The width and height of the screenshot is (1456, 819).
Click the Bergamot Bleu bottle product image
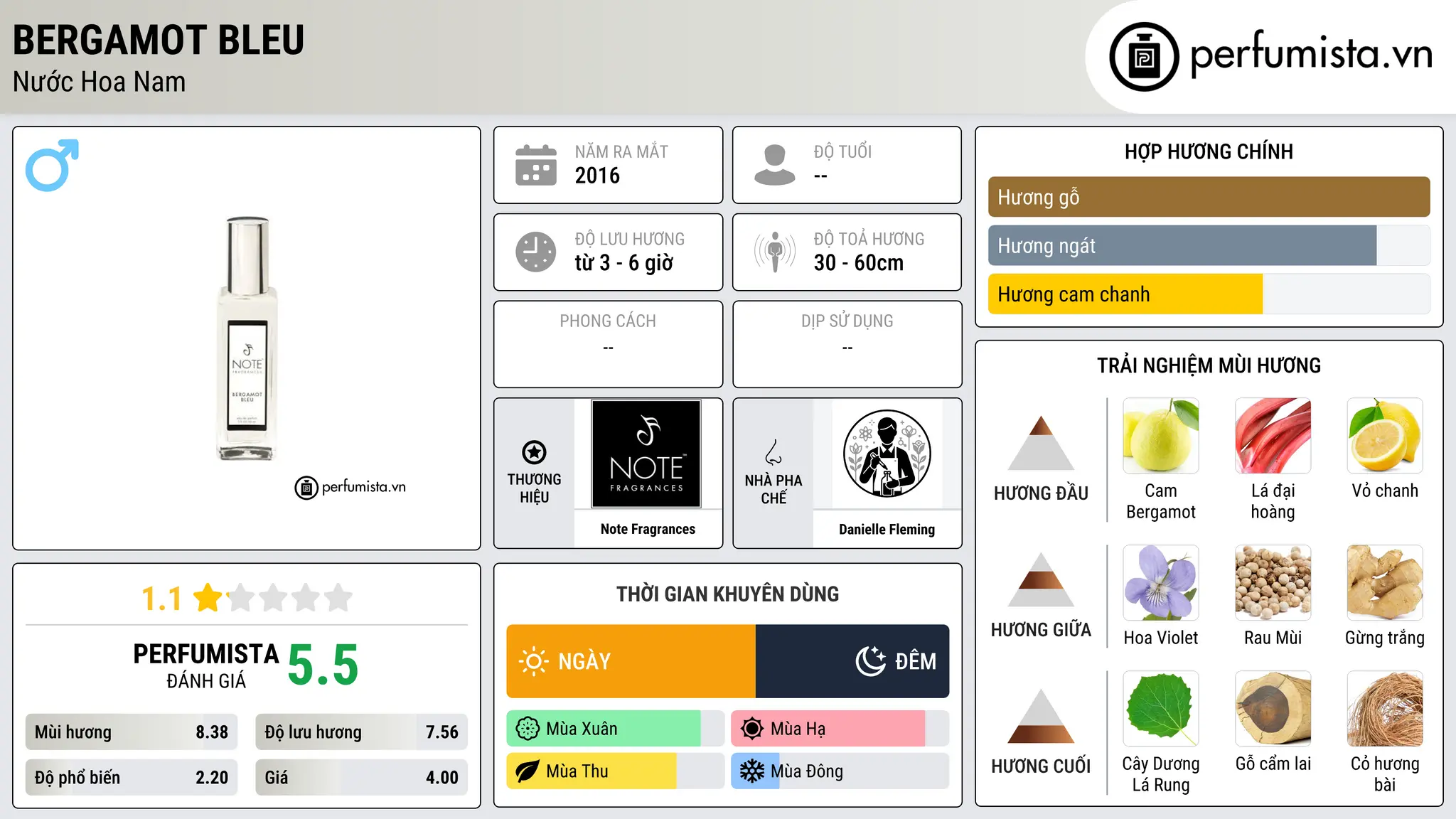pyautogui.click(x=247, y=338)
